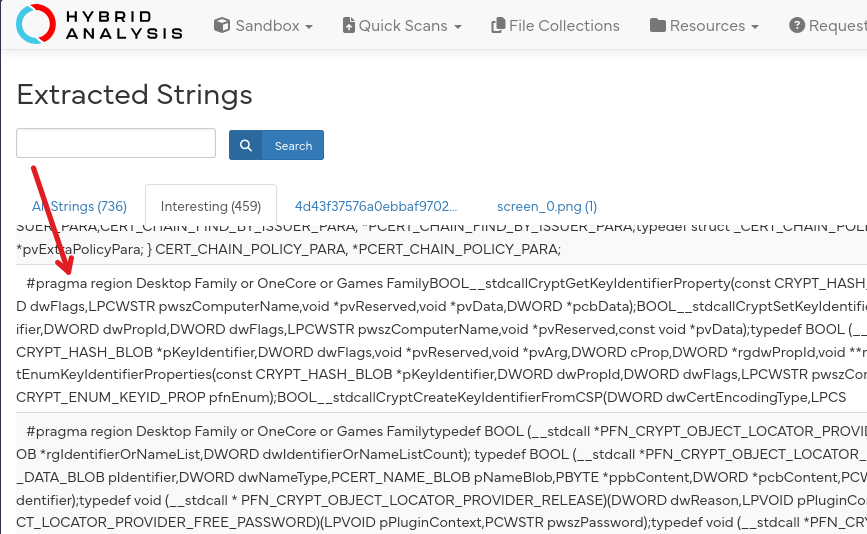
Task: Click the Resources folder icon
Action: click(x=657, y=26)
